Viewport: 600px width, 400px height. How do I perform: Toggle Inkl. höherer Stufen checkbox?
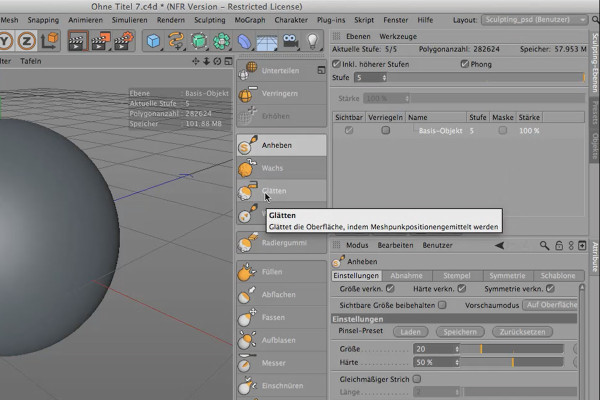pyautogui.click(x=336, y=64)
